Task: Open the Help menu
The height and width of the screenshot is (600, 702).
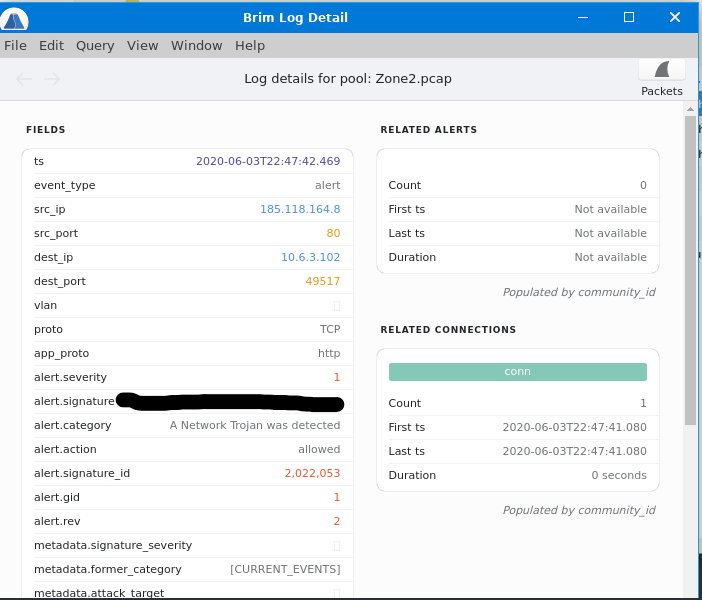Action: click(x=250, y=46)
